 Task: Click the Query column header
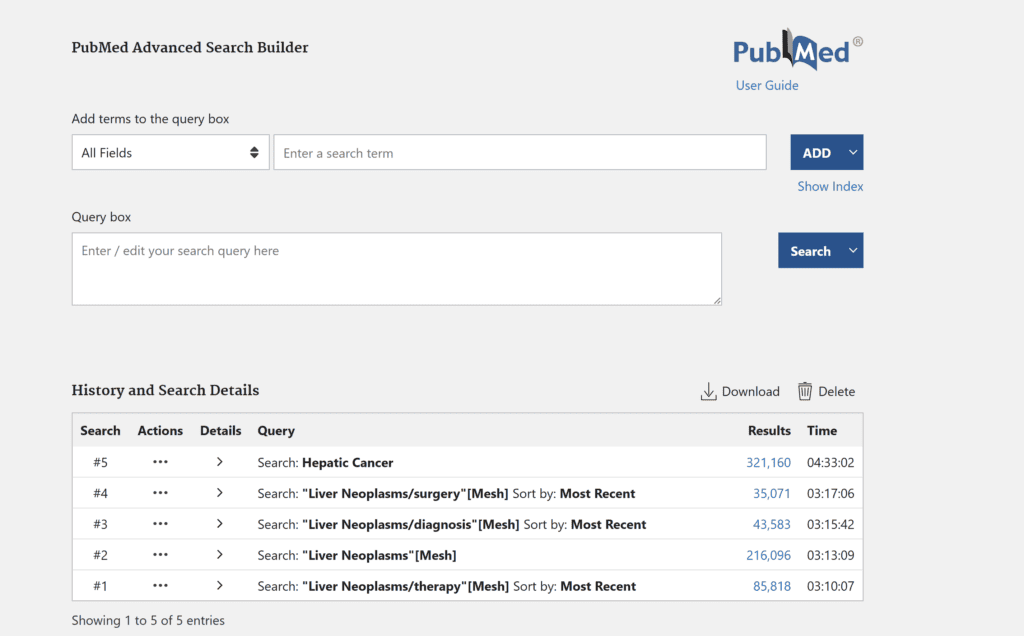276,430
